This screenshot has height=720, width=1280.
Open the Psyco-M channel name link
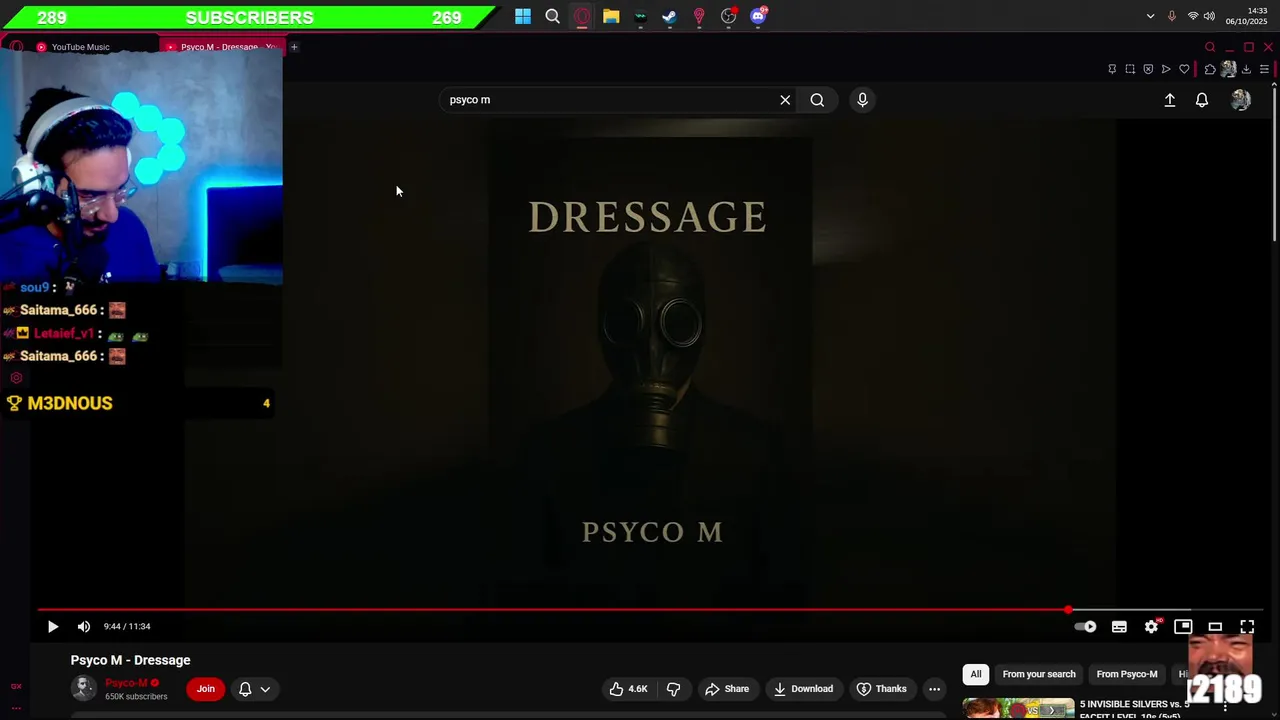tap(126, 683)
